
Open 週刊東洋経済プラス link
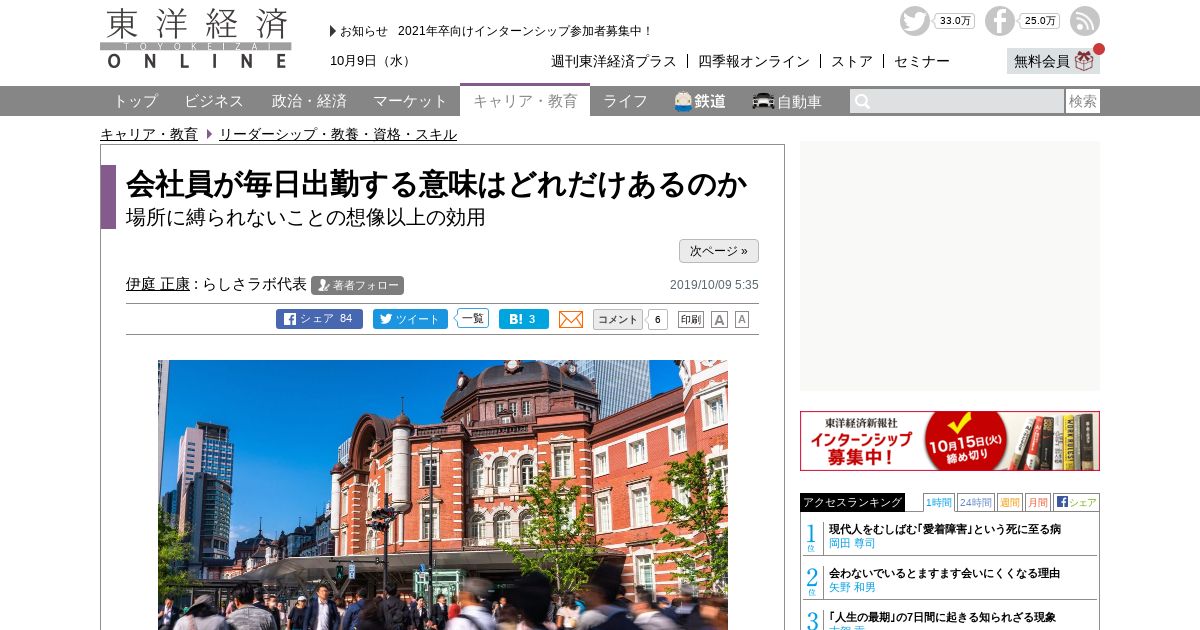[x=614, y=61]
